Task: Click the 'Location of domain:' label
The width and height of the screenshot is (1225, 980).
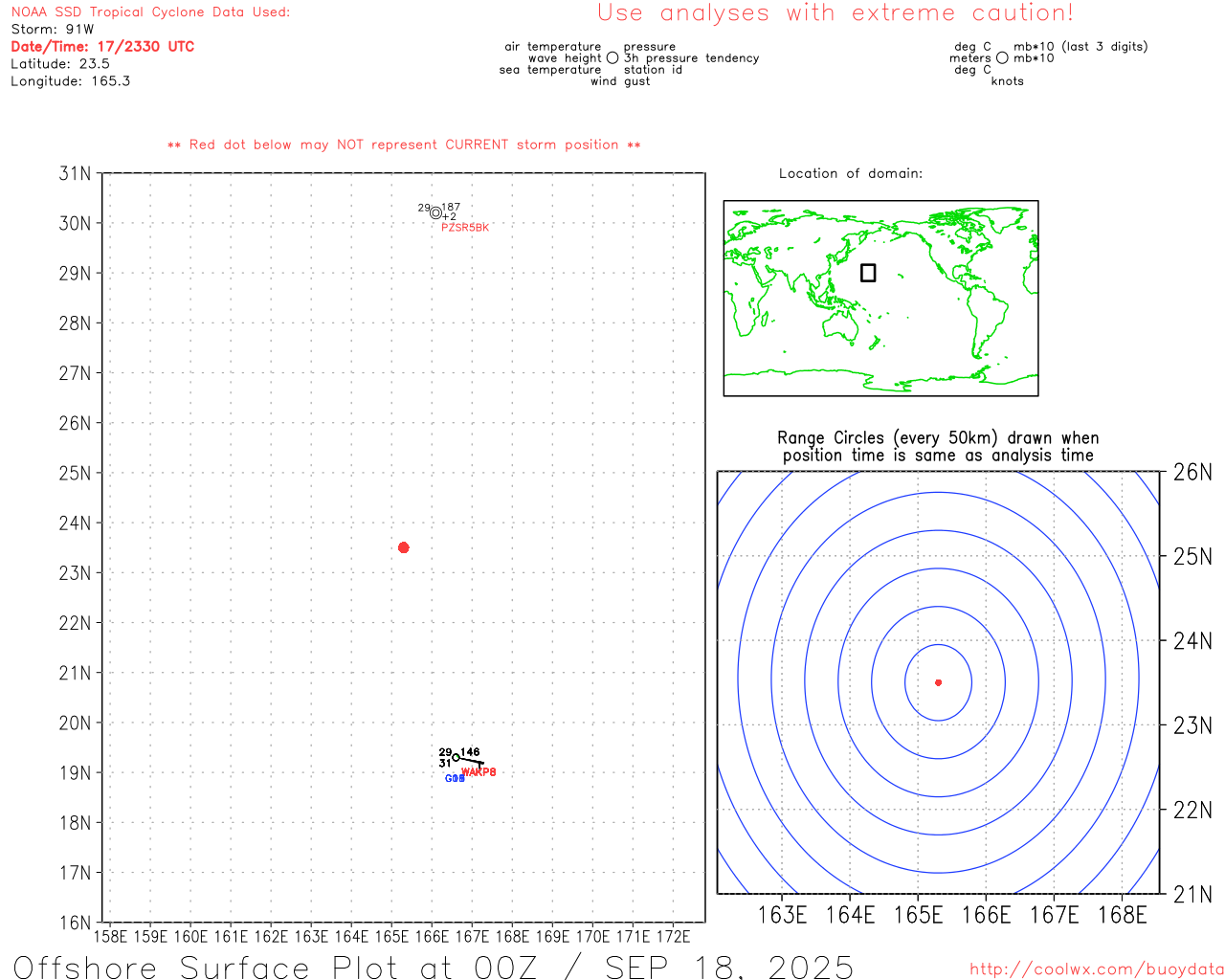Action: coord(851,173)
